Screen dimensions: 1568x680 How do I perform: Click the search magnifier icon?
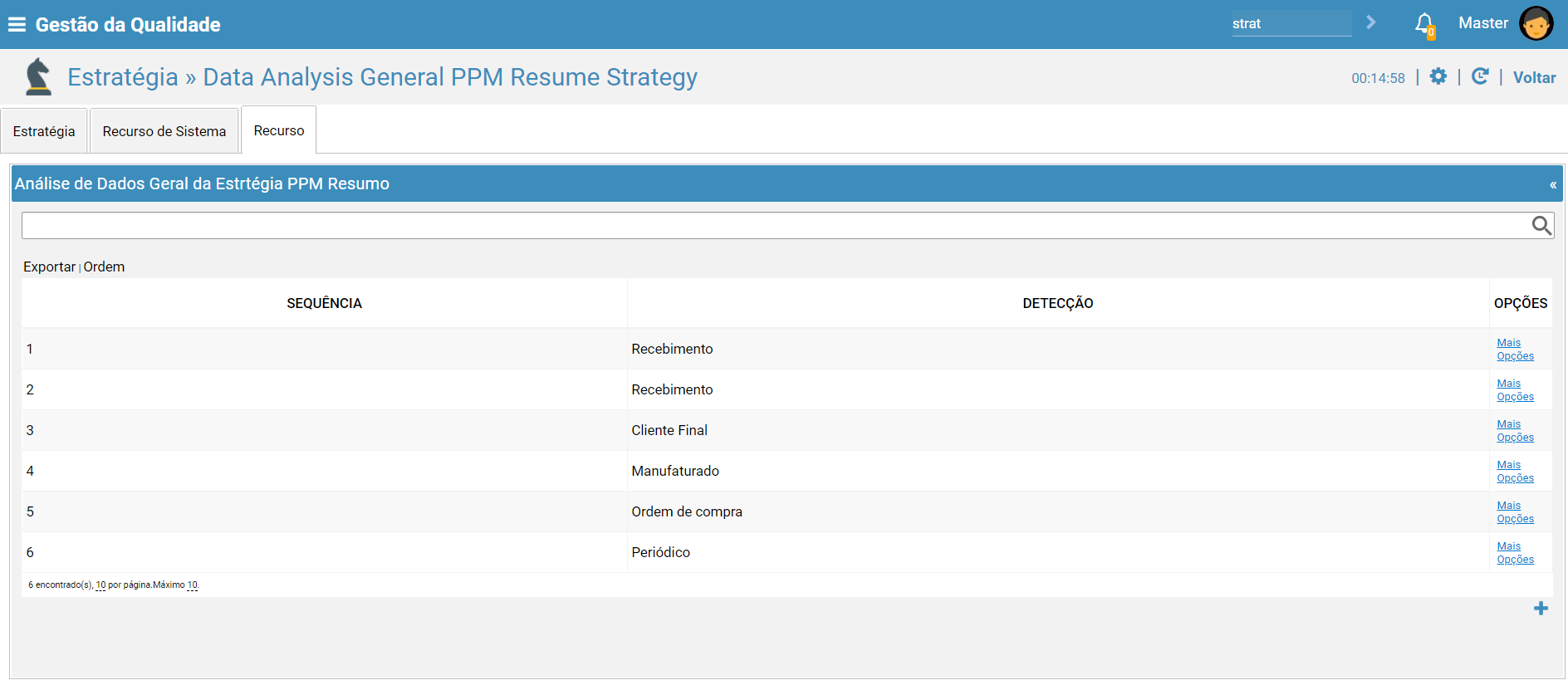[x=1541, y=225]
